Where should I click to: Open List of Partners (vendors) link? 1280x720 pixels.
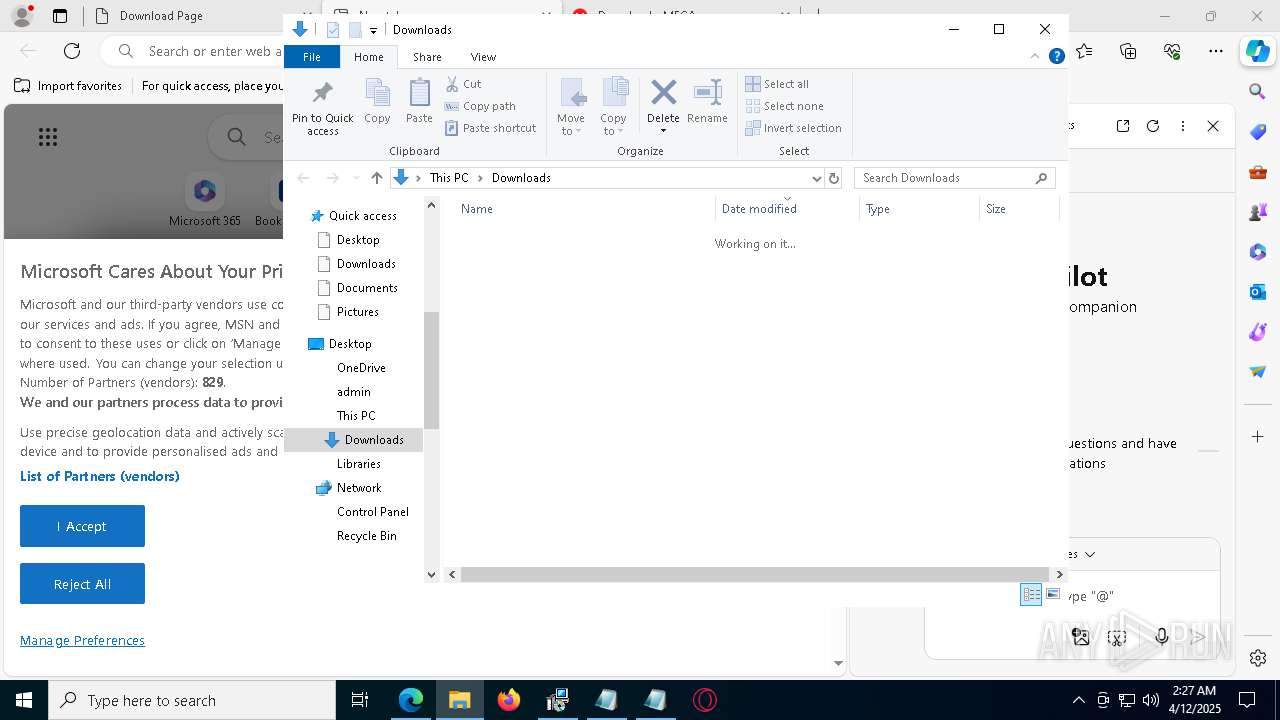tap(100, 476)
